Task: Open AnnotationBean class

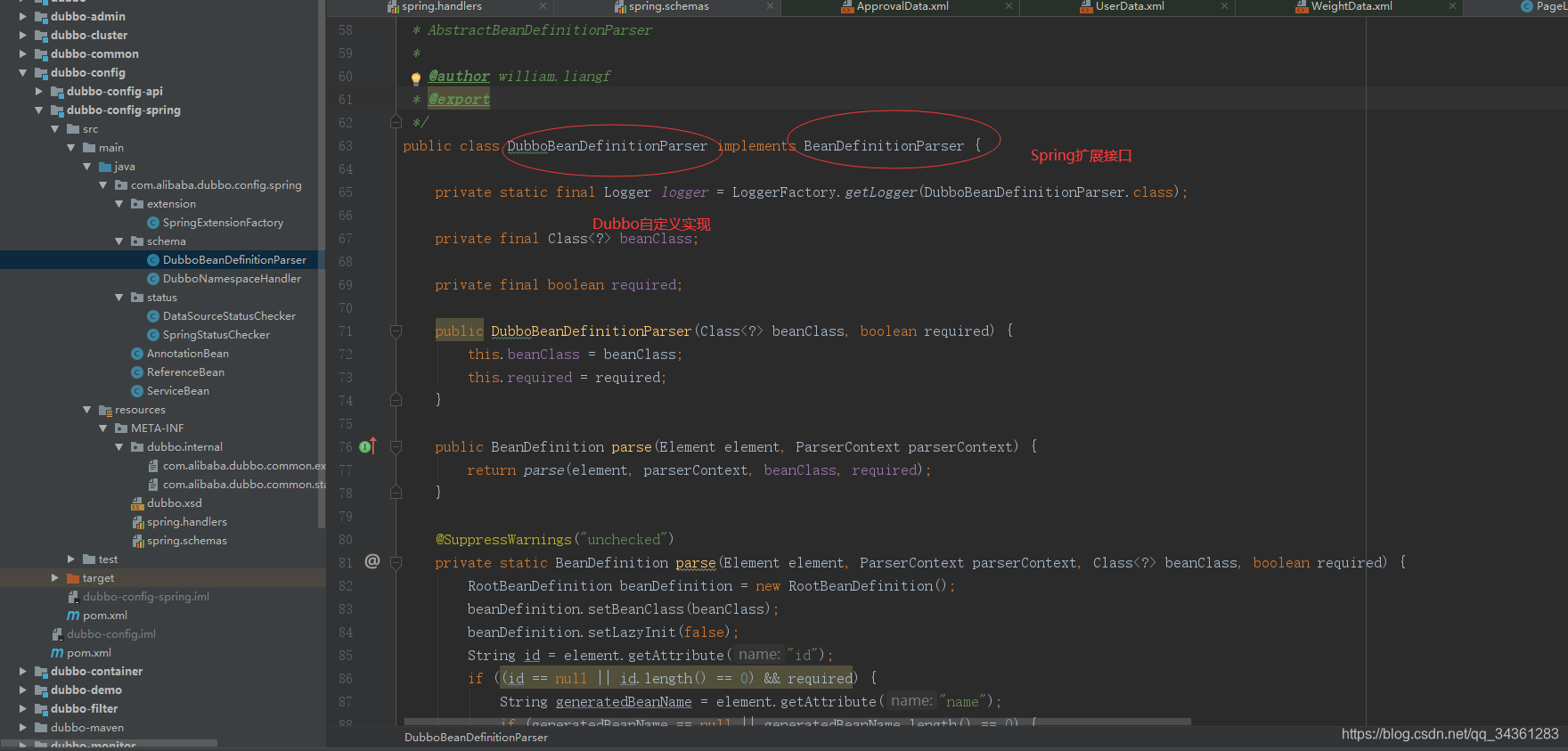Action: tap(188, 354)
